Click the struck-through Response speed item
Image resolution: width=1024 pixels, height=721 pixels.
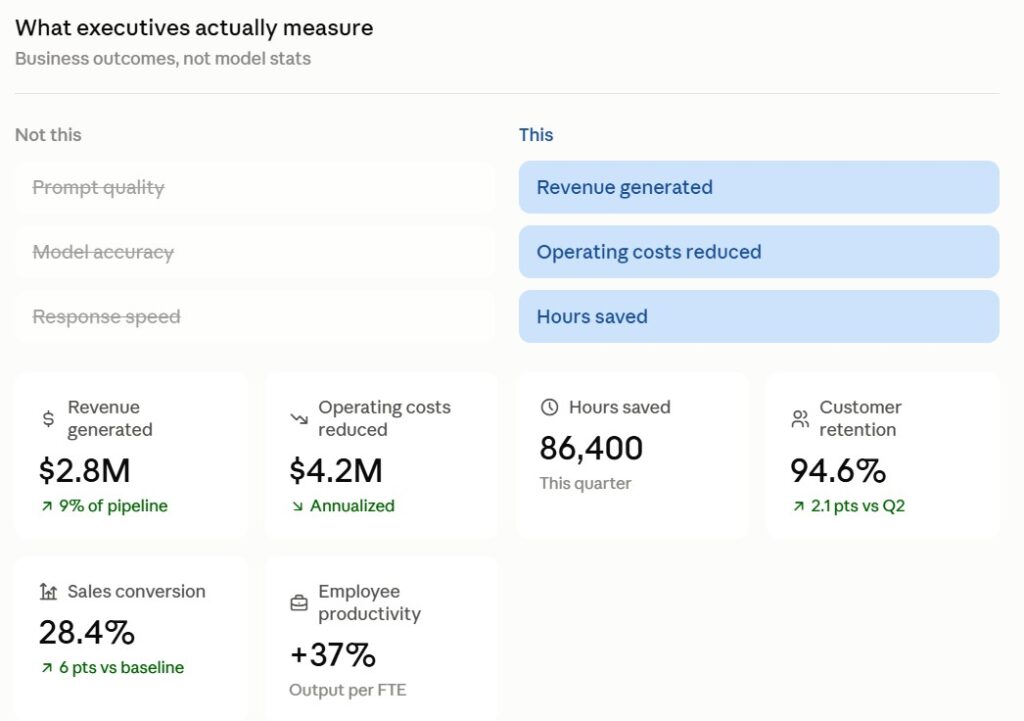(x=254, y=317)
